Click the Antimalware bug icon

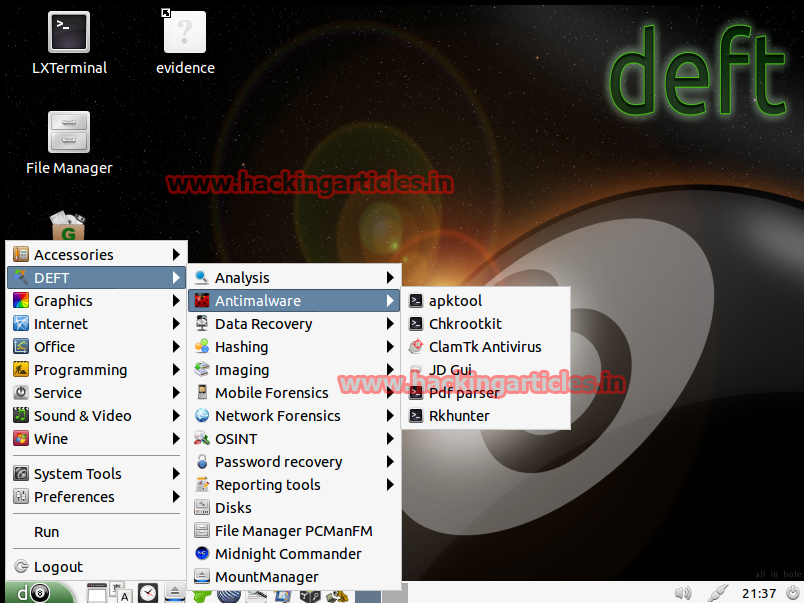(x=202, y=300)
